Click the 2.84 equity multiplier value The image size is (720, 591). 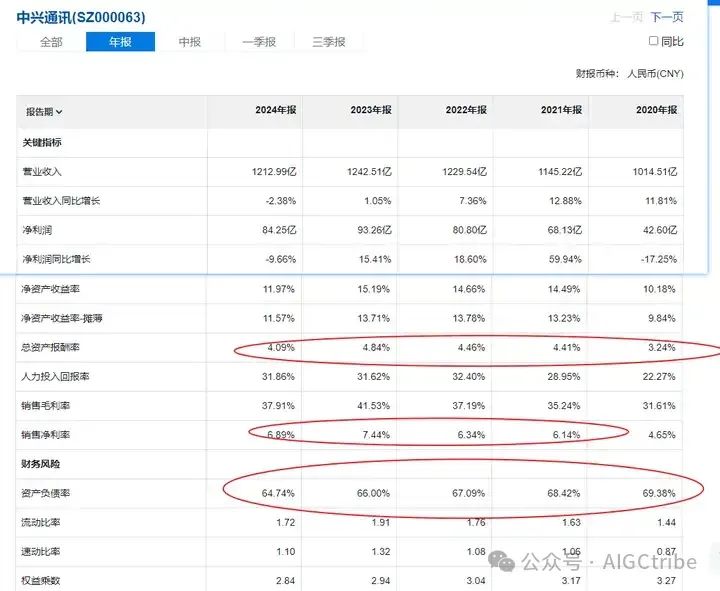(286, 581)
